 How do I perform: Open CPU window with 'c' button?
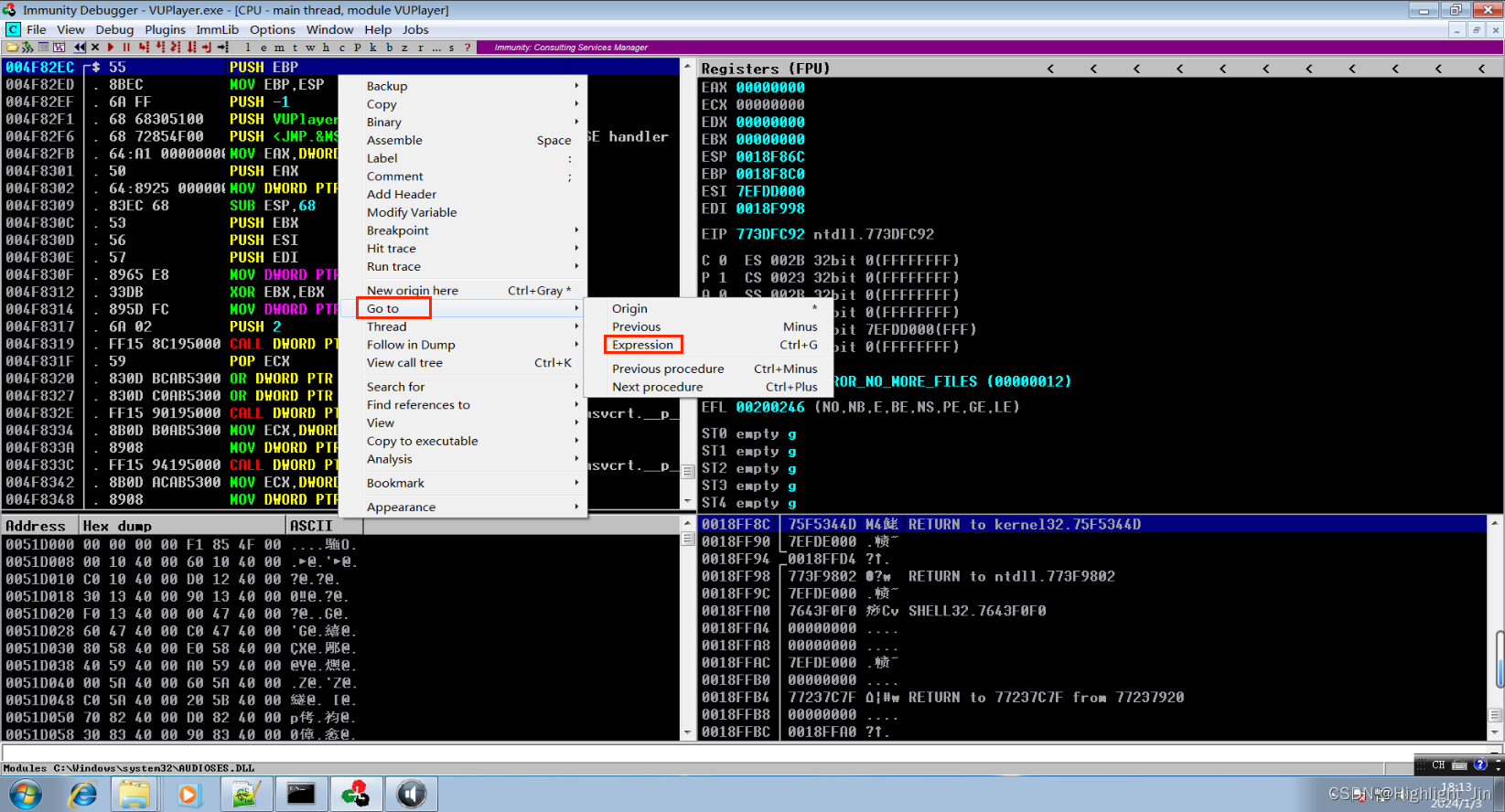342,47
